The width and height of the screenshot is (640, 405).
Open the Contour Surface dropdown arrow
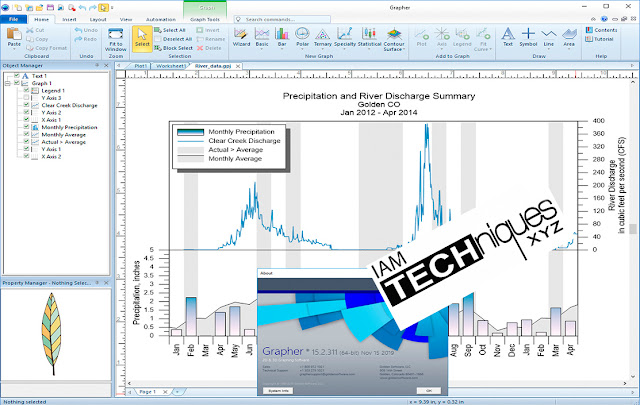coord(404,49)
